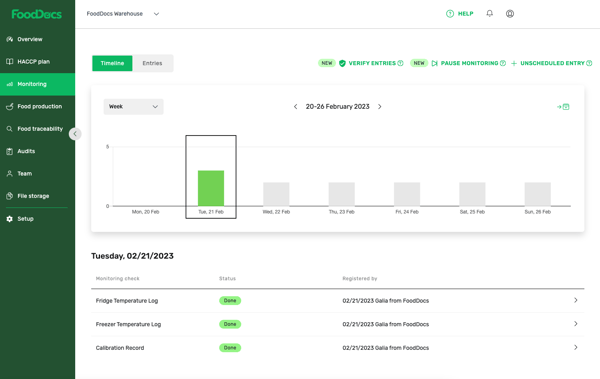
Task: Click the Monitoring chart icon
Action: [x=10, y=84]
